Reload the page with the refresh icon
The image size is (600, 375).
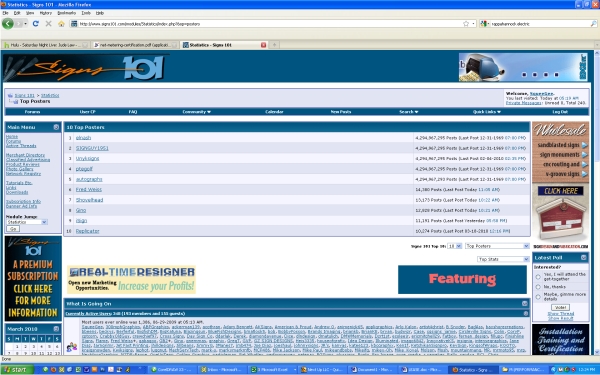[x=36, y=24]
